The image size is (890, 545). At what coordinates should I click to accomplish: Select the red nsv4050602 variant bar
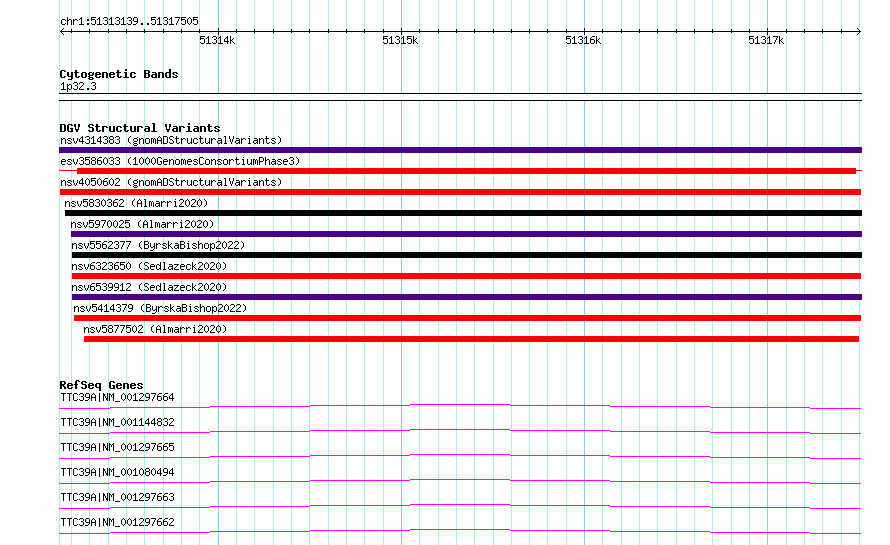pos(460,192)
